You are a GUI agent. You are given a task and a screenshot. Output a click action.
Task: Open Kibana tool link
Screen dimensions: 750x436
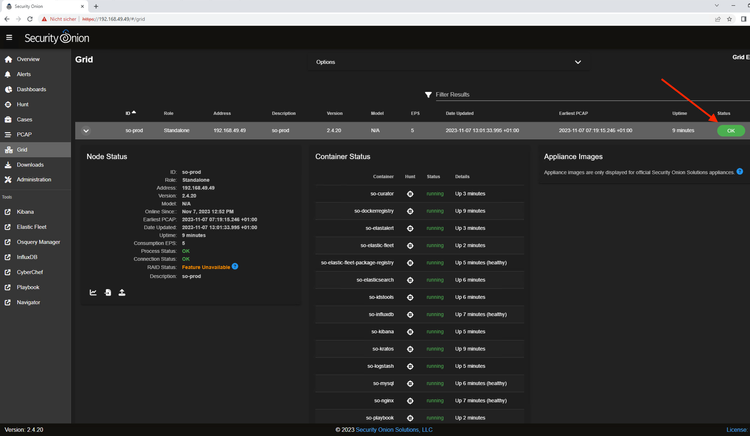[x=27, y=212]
